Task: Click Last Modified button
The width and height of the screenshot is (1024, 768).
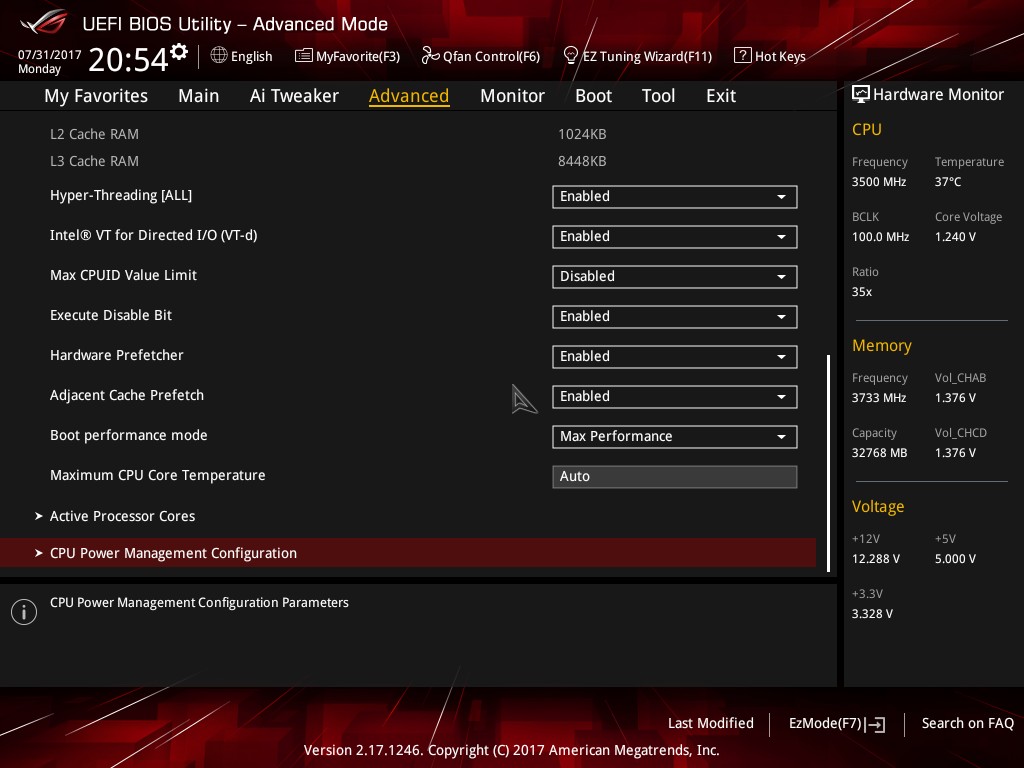Action: (711, 723)
